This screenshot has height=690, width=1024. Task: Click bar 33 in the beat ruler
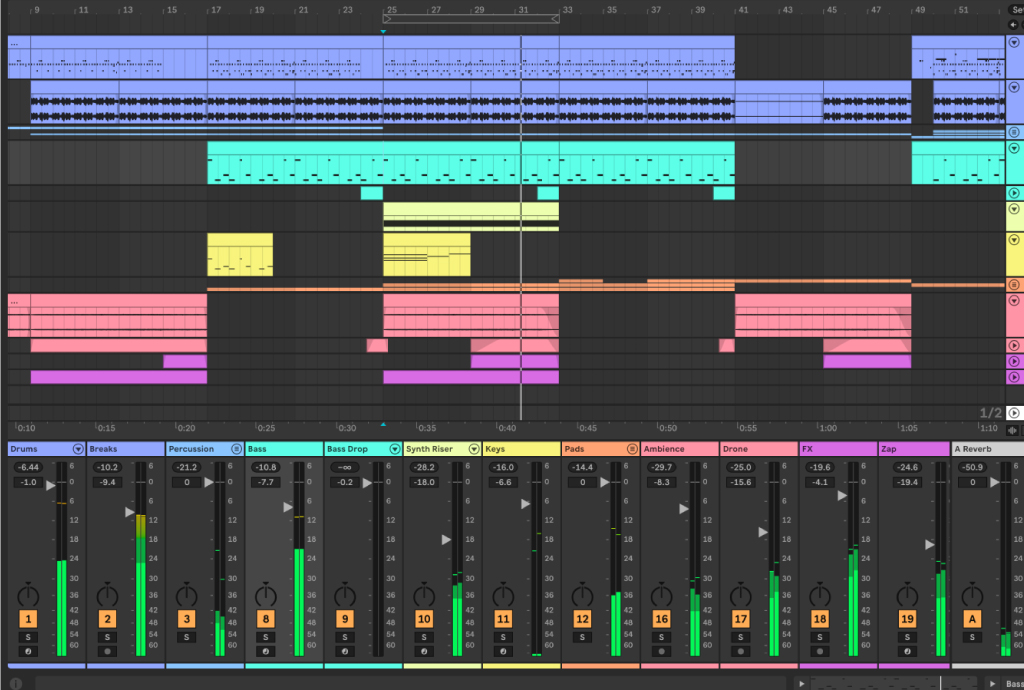click(x=568, y=10)
